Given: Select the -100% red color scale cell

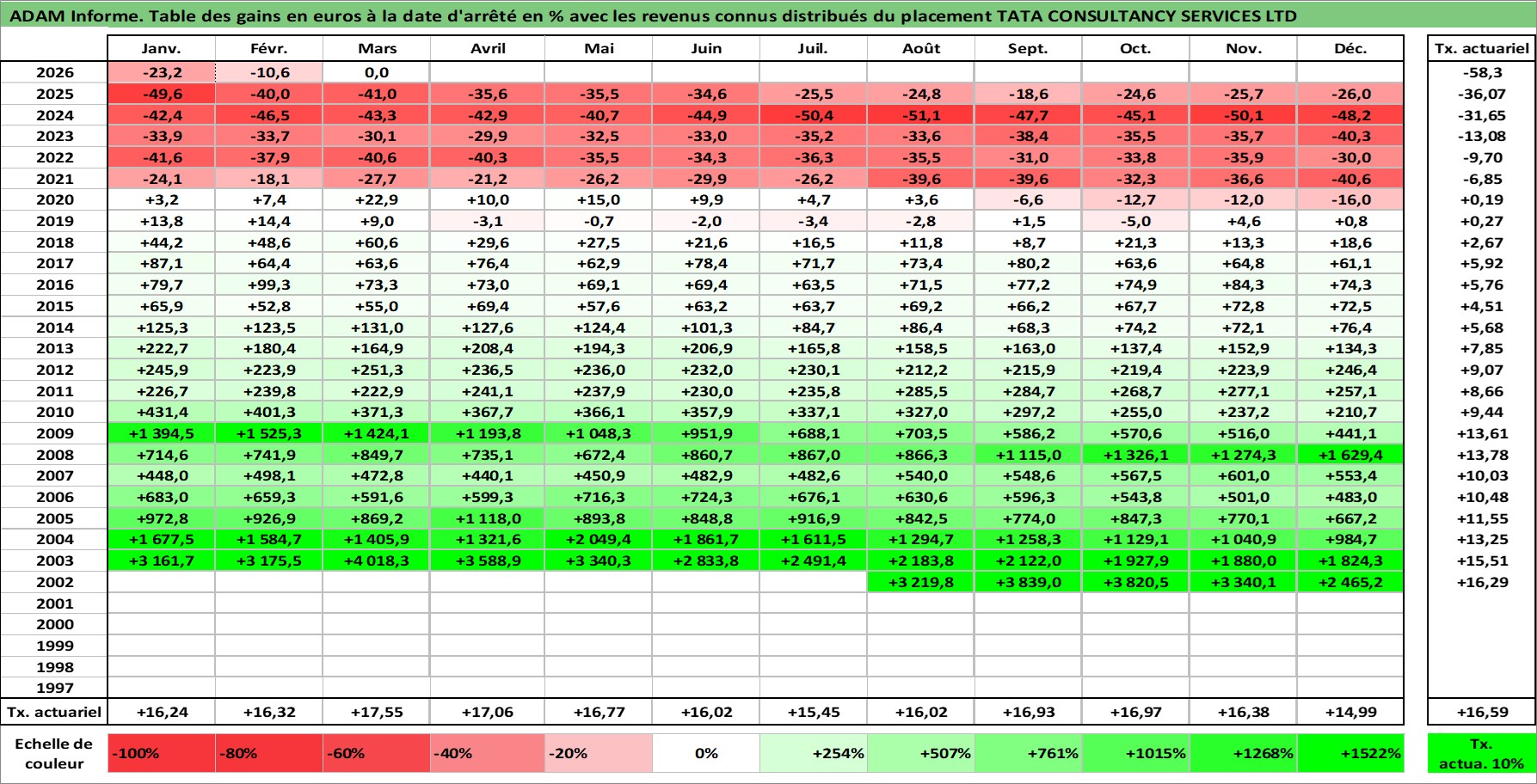Looking at the screenshot, I should pos(161,753).
